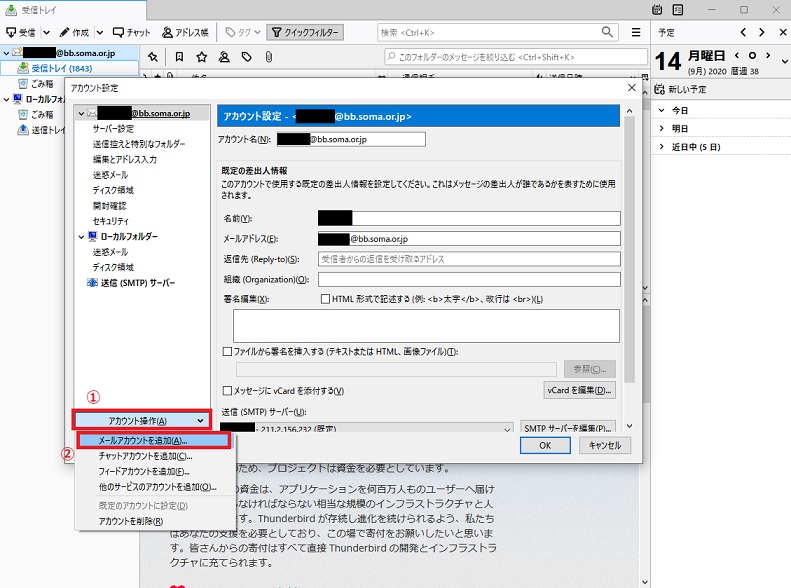Select Outgoing Server (送信 SMTP サーバー) item
791x588 pixels.
tap(131, 283)
